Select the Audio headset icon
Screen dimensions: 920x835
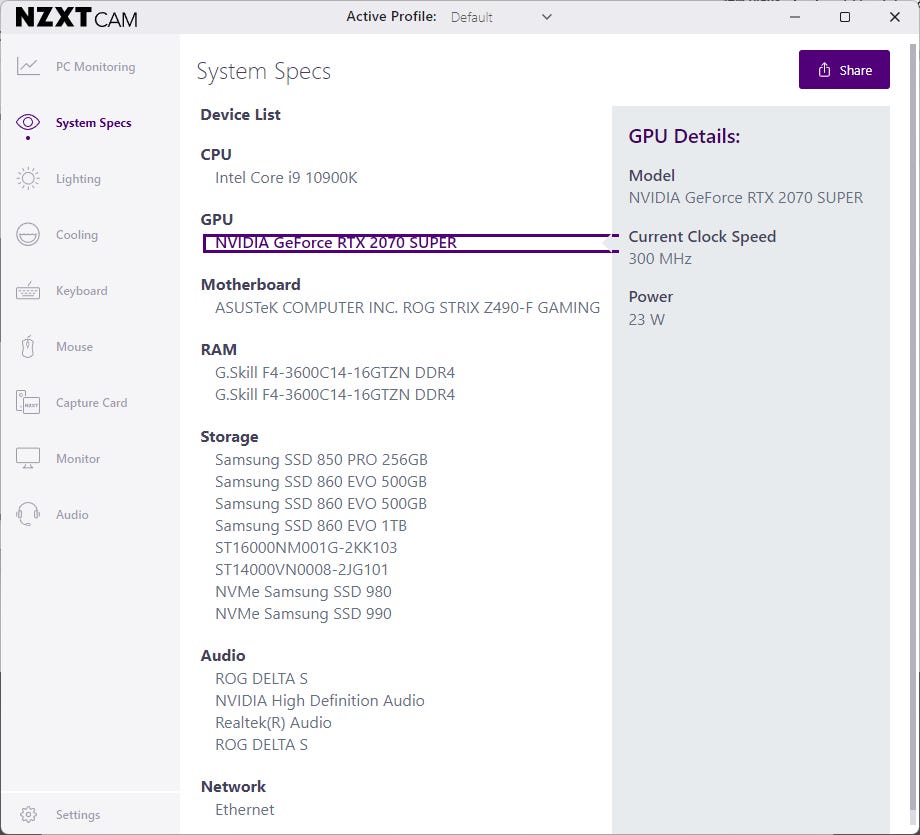28,515
